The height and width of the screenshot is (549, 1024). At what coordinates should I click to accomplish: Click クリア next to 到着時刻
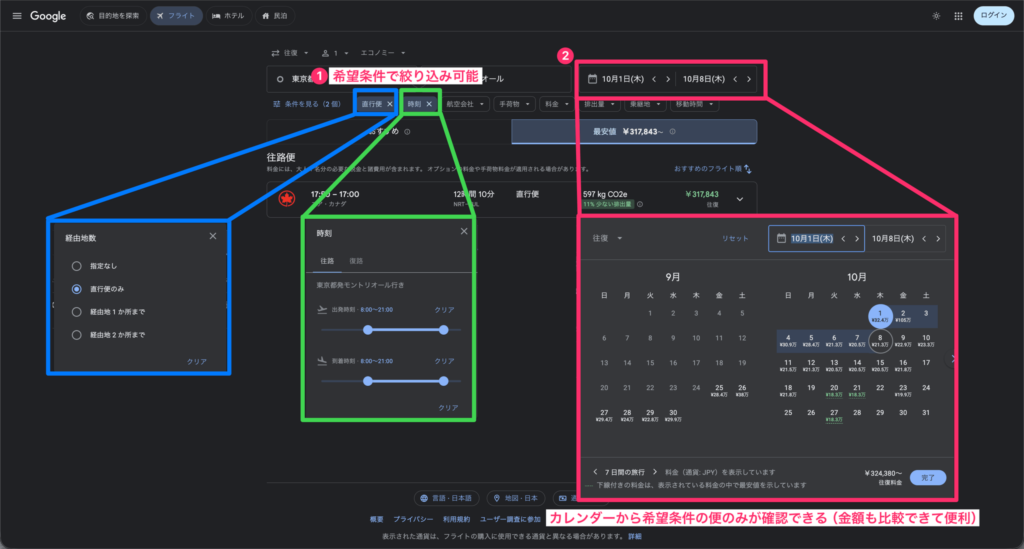tap(444, 361)
